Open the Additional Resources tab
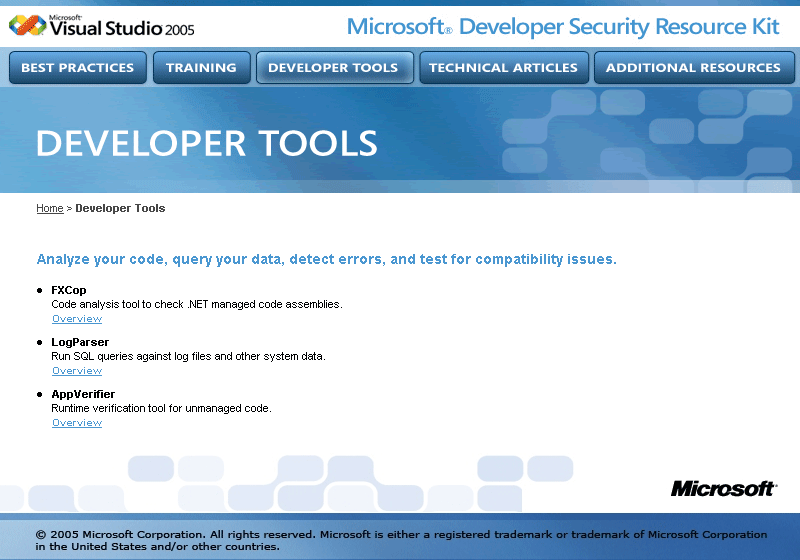800x560 pixels. (694, 67)
